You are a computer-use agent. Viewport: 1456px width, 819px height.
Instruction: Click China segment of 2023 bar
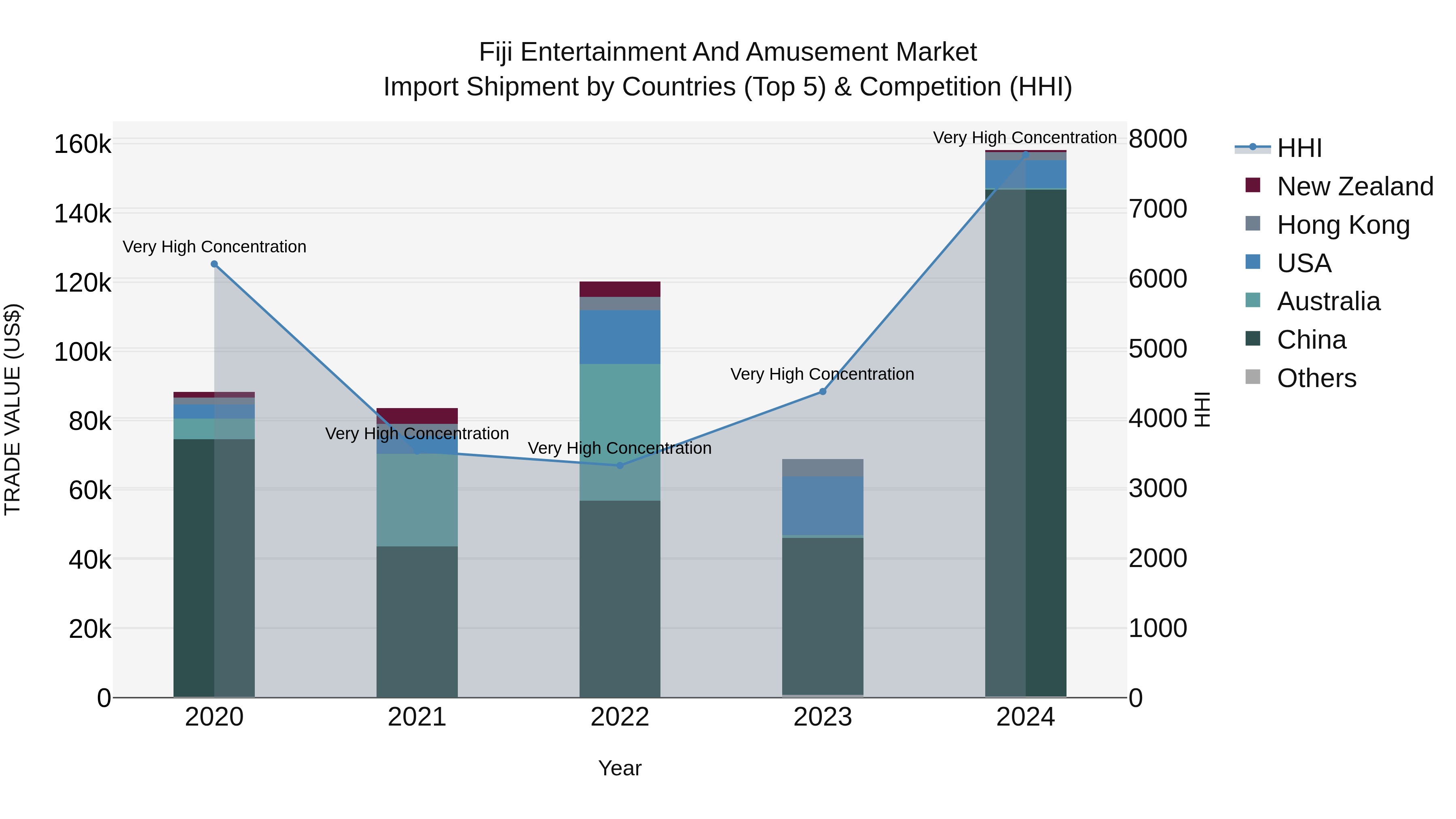823,616
